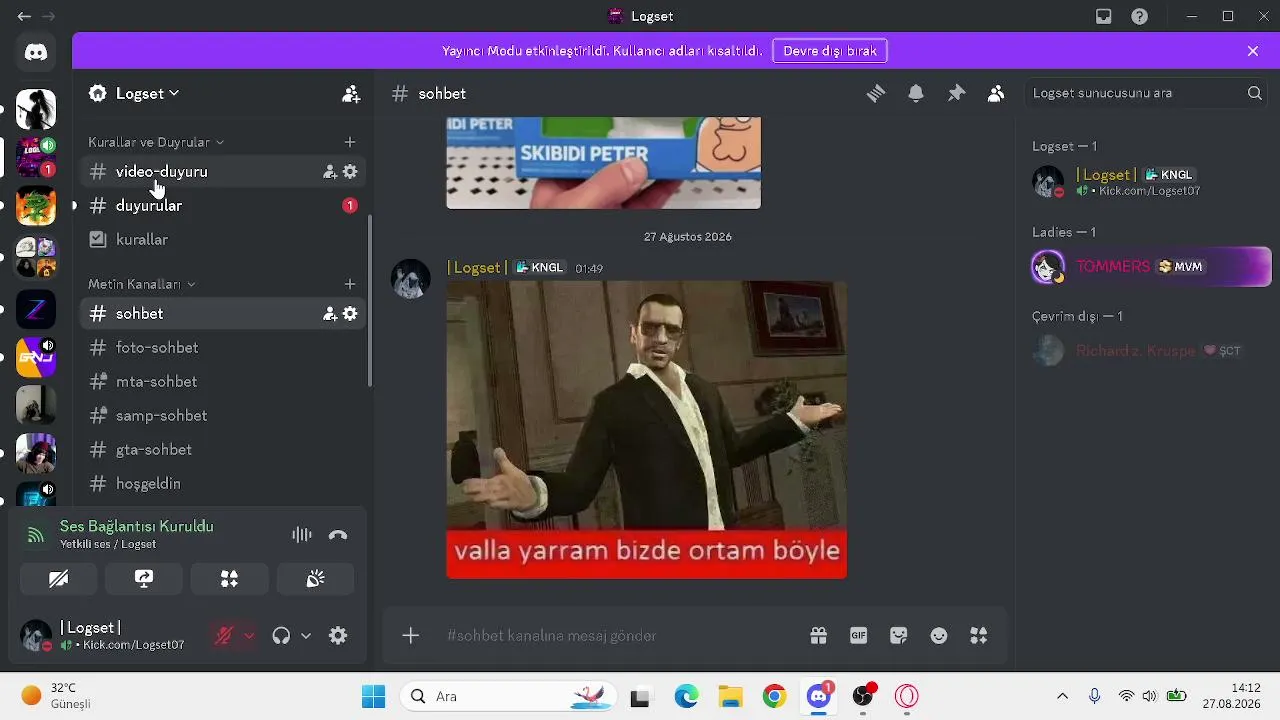The height and width of the screenshot is (720, 1280).
Task: Open user settings gear
Action: click(x=338, y=636)
